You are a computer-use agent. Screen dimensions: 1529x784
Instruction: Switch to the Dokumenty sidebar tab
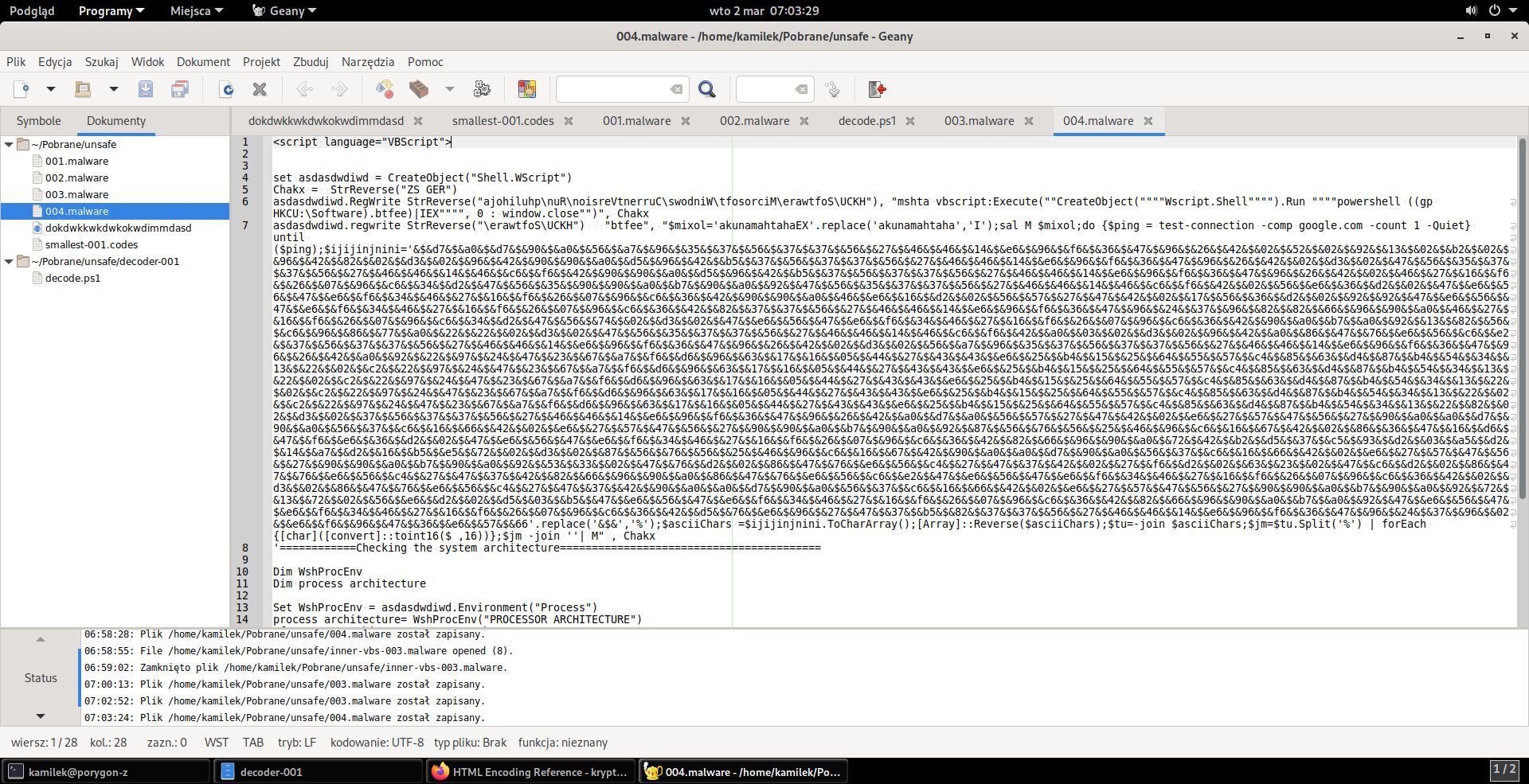(x=116, y=121)
